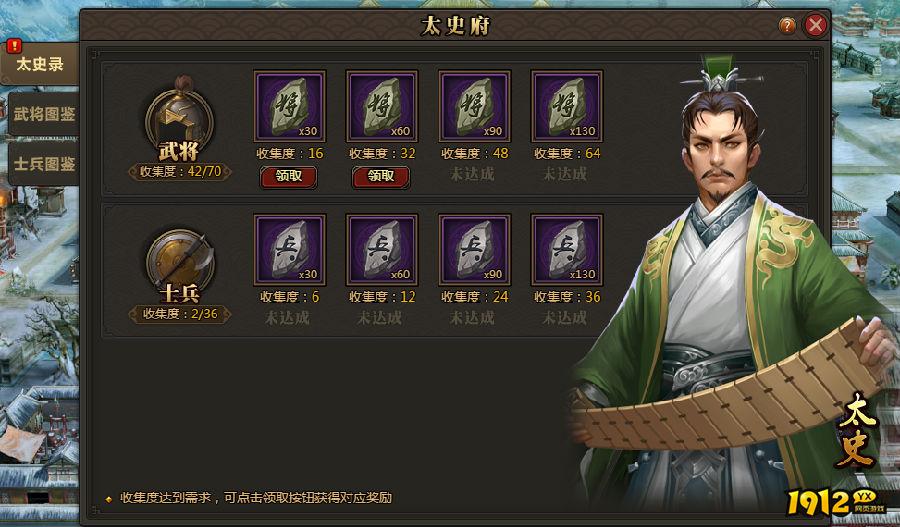Click the 武将 收集度 42/70 progress label
Viewport: 900px width, 527px height.
[180, 171]
